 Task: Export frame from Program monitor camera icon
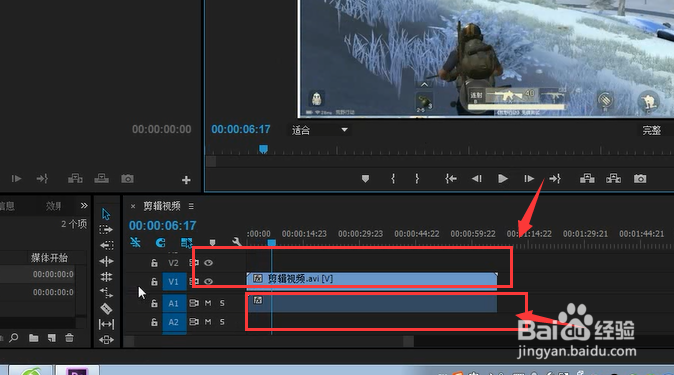pos(640,178)
